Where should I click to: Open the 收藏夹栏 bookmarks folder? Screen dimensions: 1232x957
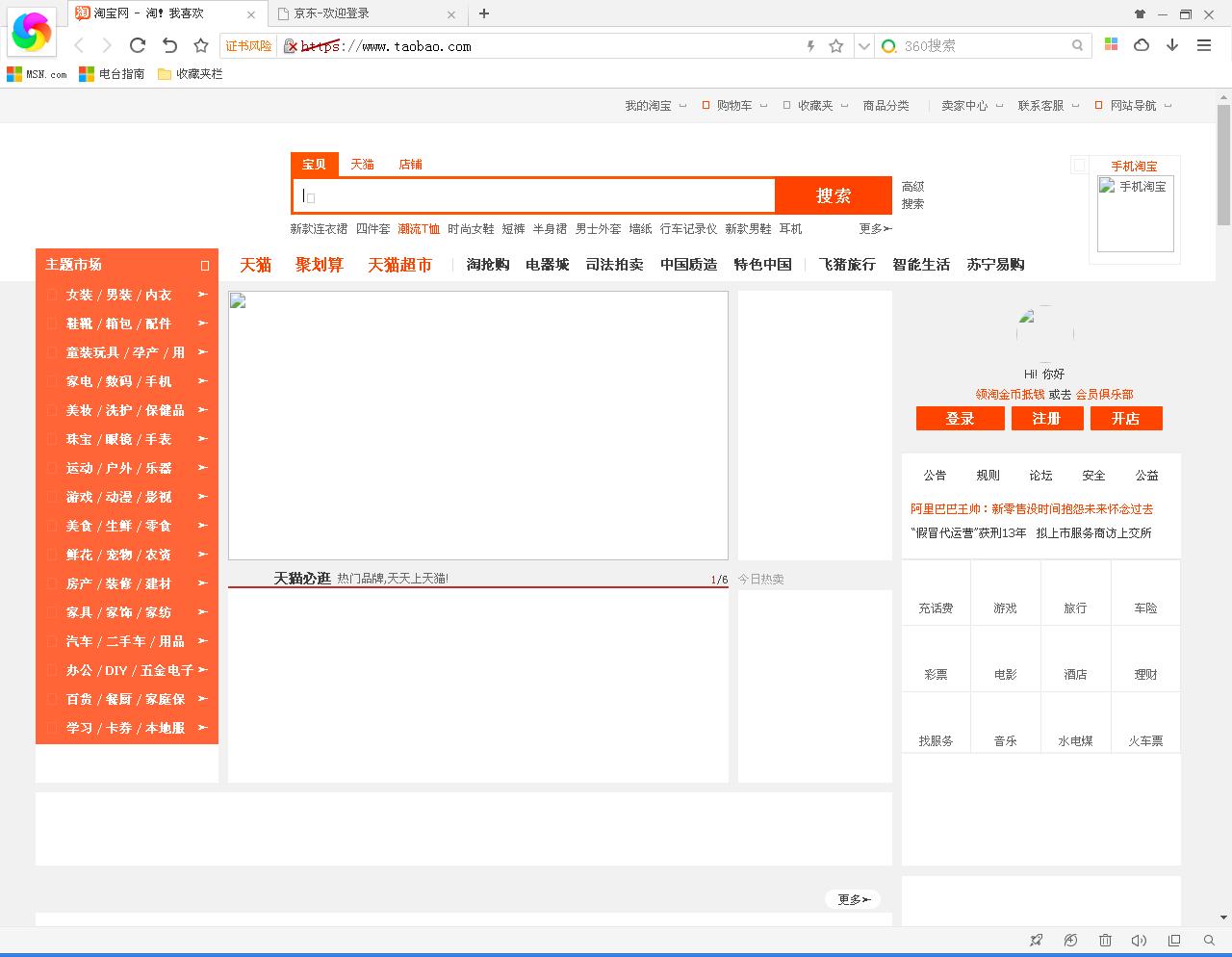tap(190, 74)
